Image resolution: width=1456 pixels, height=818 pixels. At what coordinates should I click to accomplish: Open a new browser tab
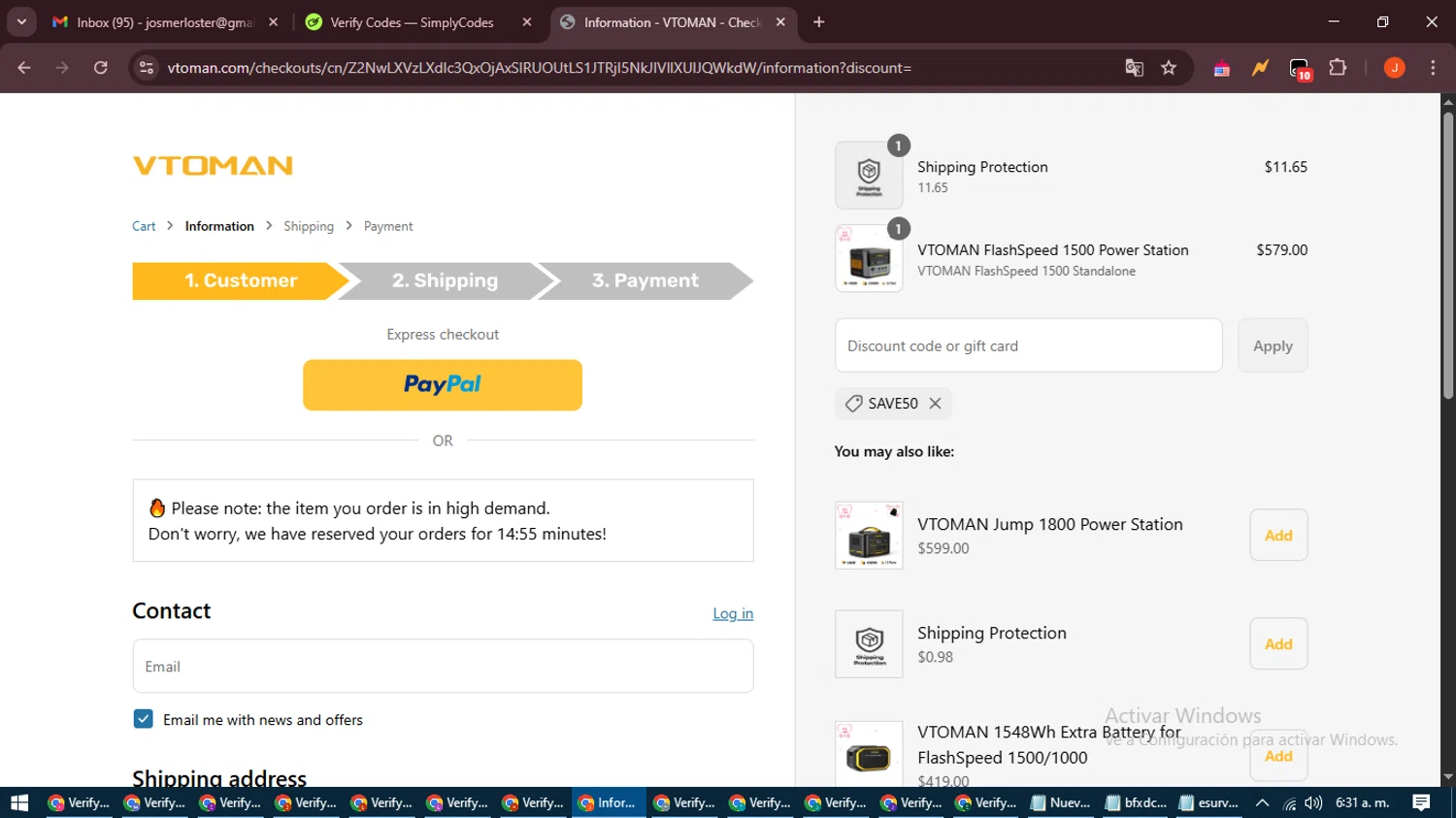(819, 22)
